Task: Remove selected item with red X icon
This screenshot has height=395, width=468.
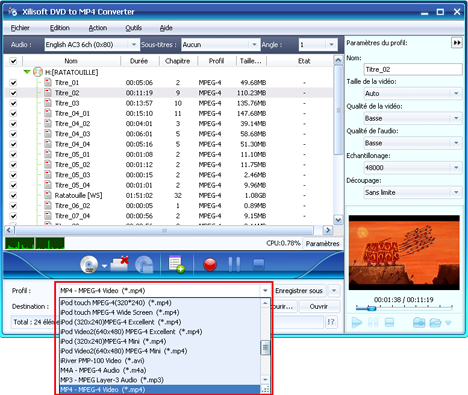Action: tap(119, 264)
